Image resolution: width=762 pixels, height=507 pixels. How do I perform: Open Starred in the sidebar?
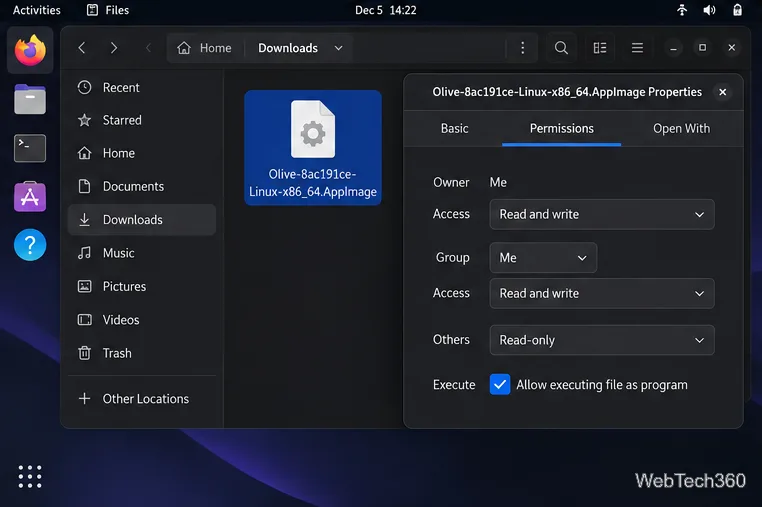(142, 120)
